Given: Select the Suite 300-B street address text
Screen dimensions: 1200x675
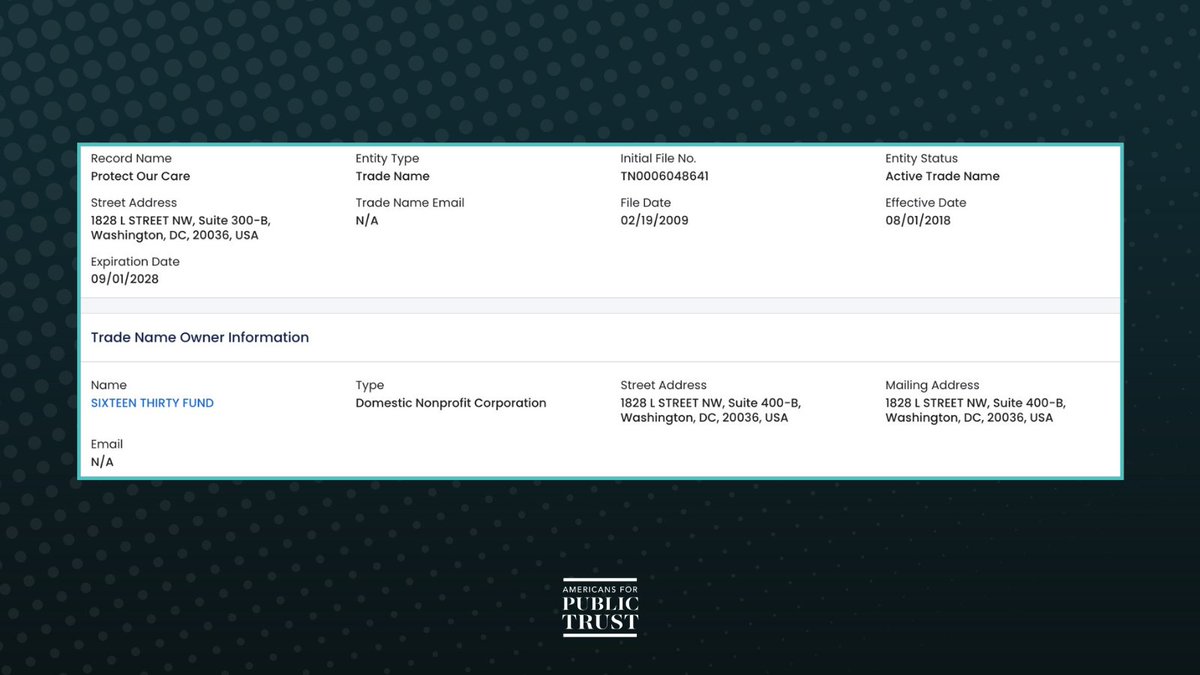Looking at the screenshot, I should [180, 228].
